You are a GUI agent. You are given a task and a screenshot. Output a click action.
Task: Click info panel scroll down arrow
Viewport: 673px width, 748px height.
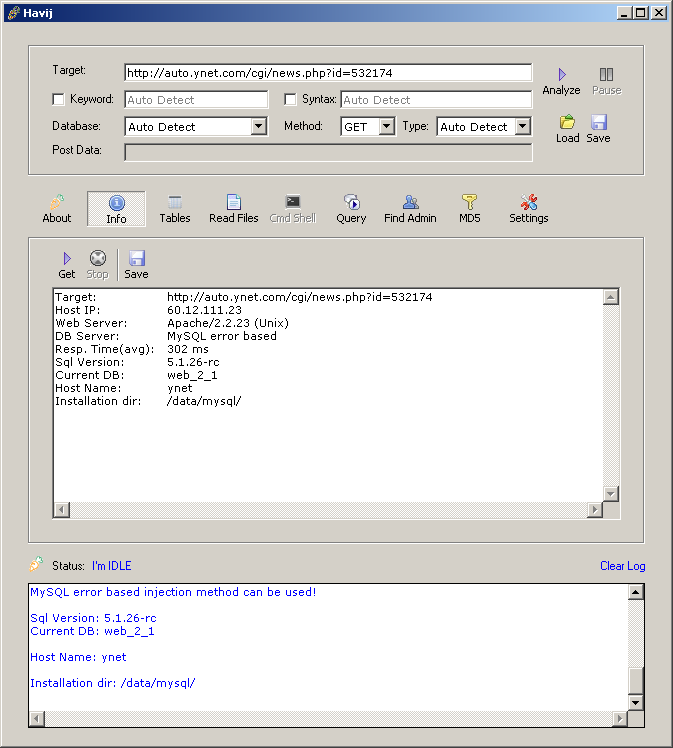611,494
